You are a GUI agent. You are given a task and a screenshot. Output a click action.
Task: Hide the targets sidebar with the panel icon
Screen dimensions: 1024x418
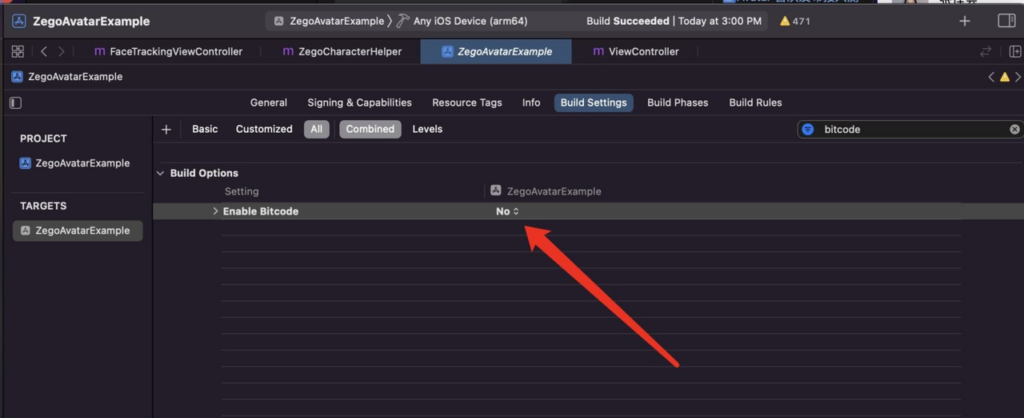(x=16, y=103)
